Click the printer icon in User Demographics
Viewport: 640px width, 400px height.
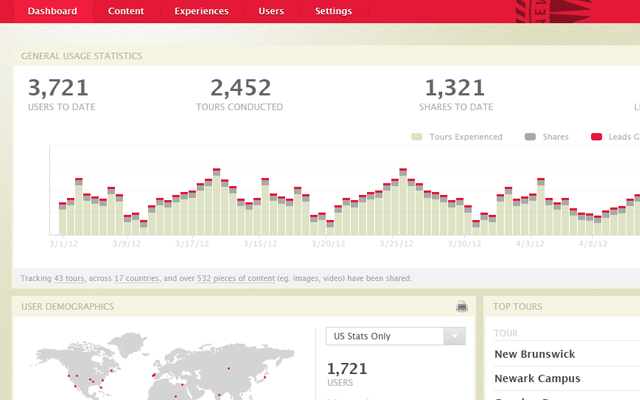pyautogui.click(x=461, y=307)
